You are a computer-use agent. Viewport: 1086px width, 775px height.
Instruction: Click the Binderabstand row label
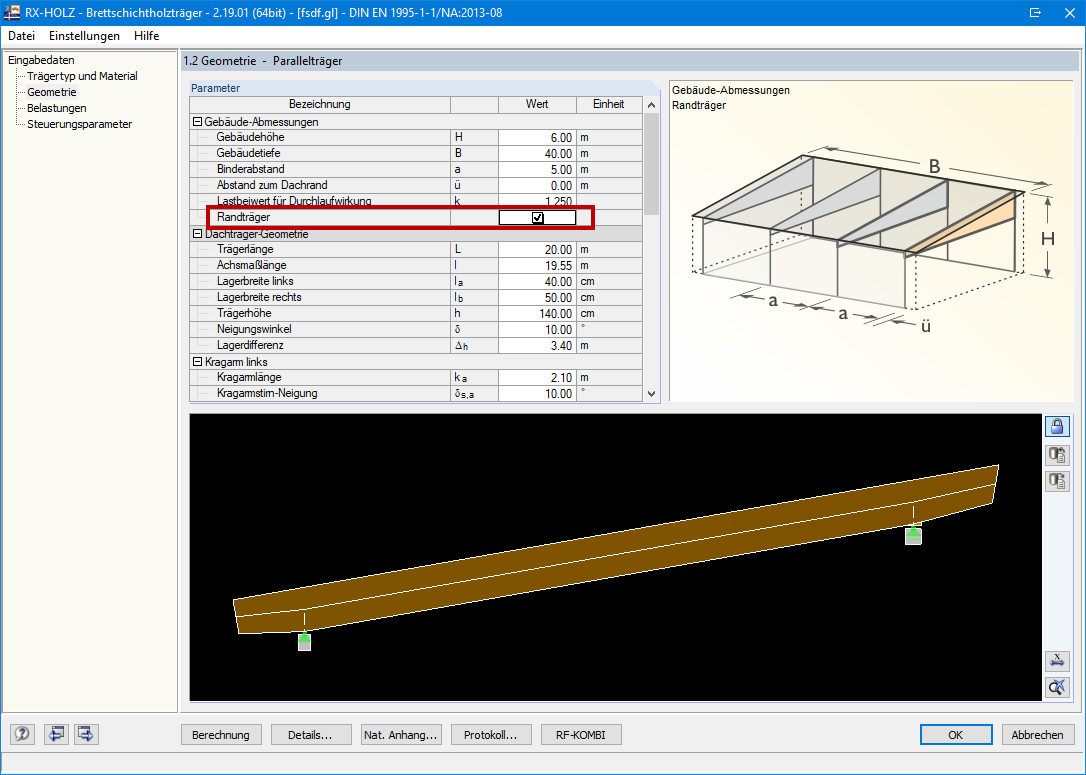click(x=250, y=169)
